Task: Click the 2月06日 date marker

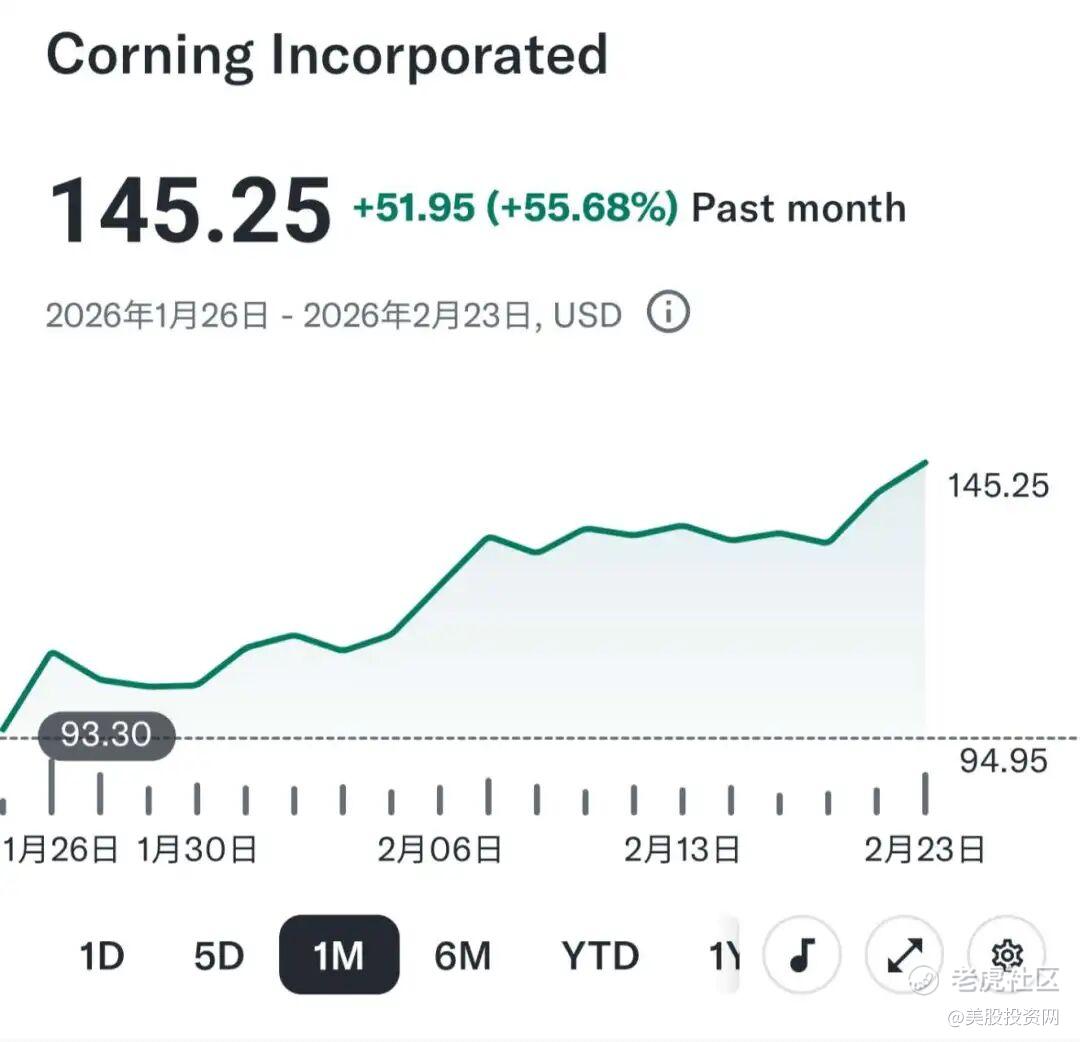Action: pos(439,850)
